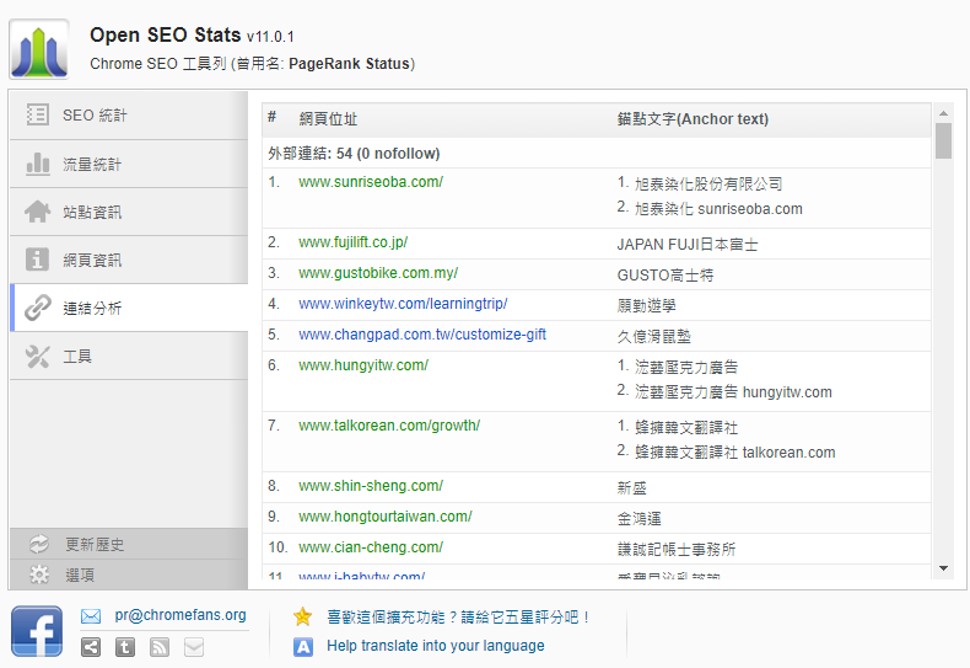The height and width of the screenshot is (668, 970).
Task: Click the blue email envelope icon
Action: pyautogui.click(x=90, y=616)
